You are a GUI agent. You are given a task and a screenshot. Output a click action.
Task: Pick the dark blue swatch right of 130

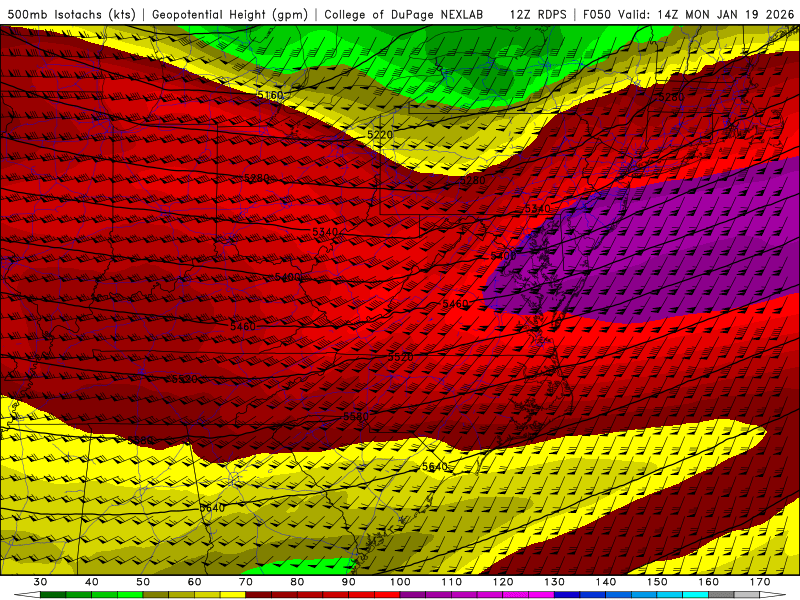567,595
